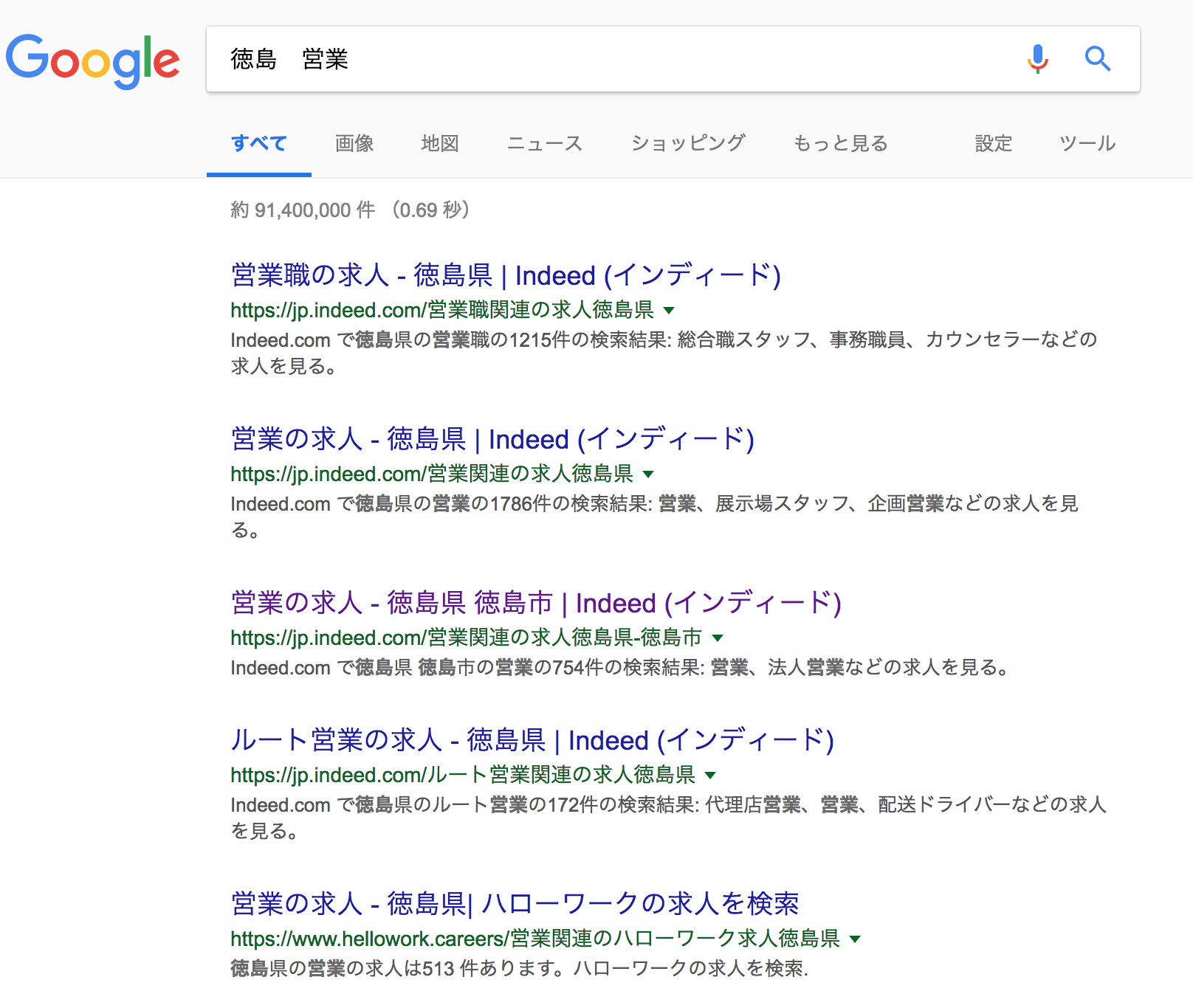Open the ハローワークの求人を検索 result link
The width and height of the screenshot is (1193, 1008).
pyautogui.click(x=515, y=904)
